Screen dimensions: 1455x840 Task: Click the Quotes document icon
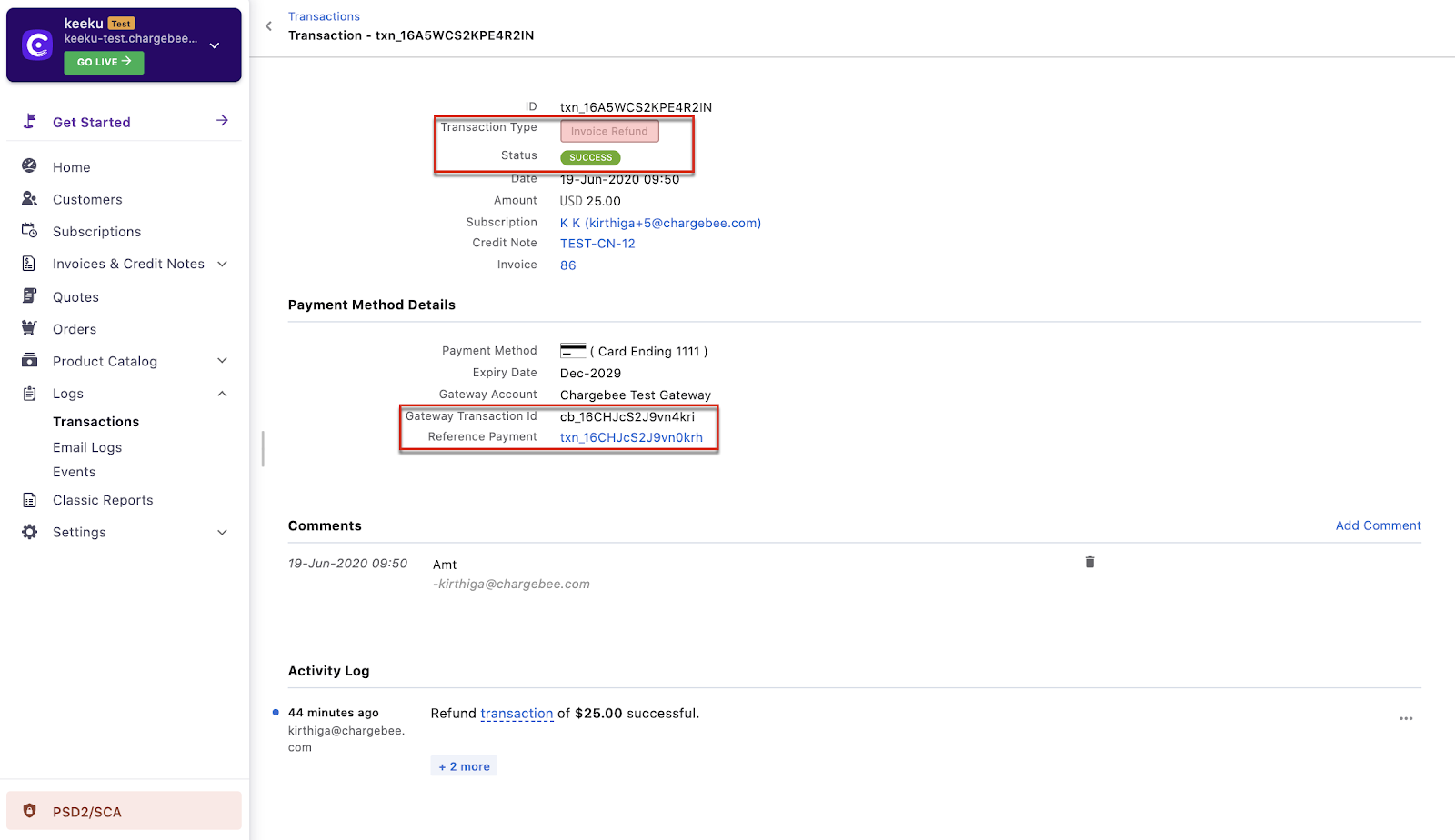click(x=29, y=296)
